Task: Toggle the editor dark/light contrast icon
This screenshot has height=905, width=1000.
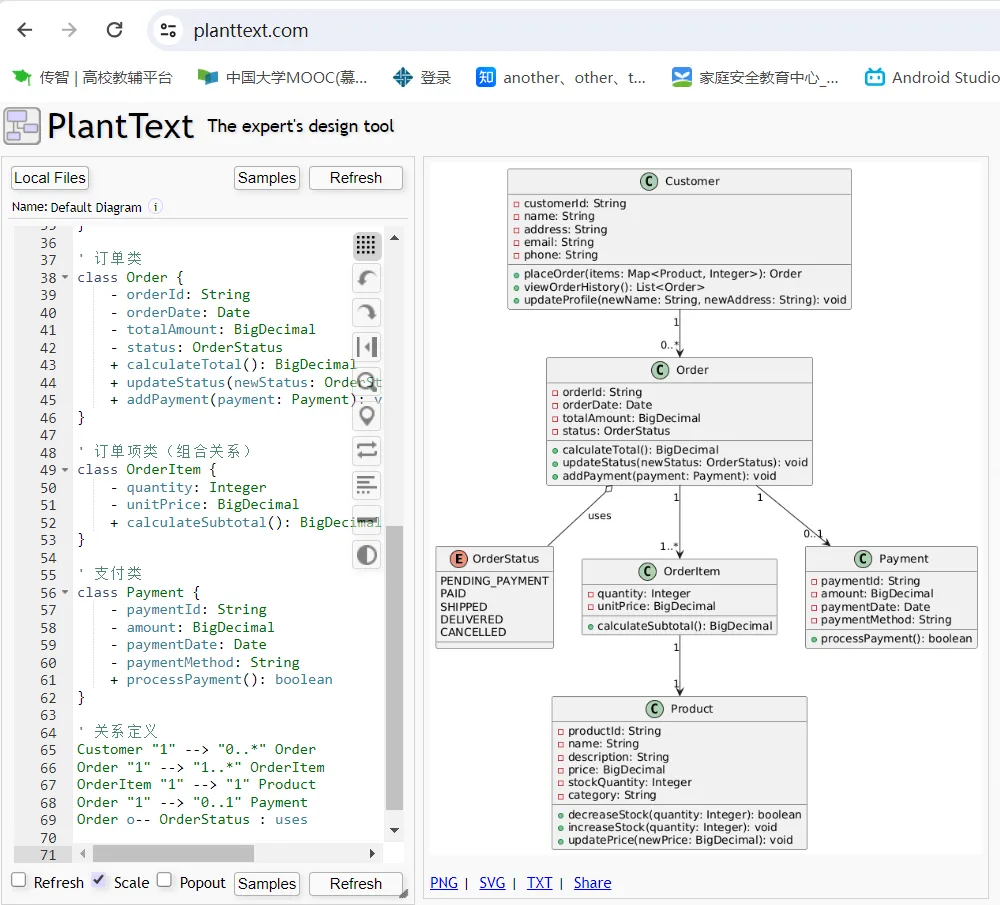Action: (366, 555)
